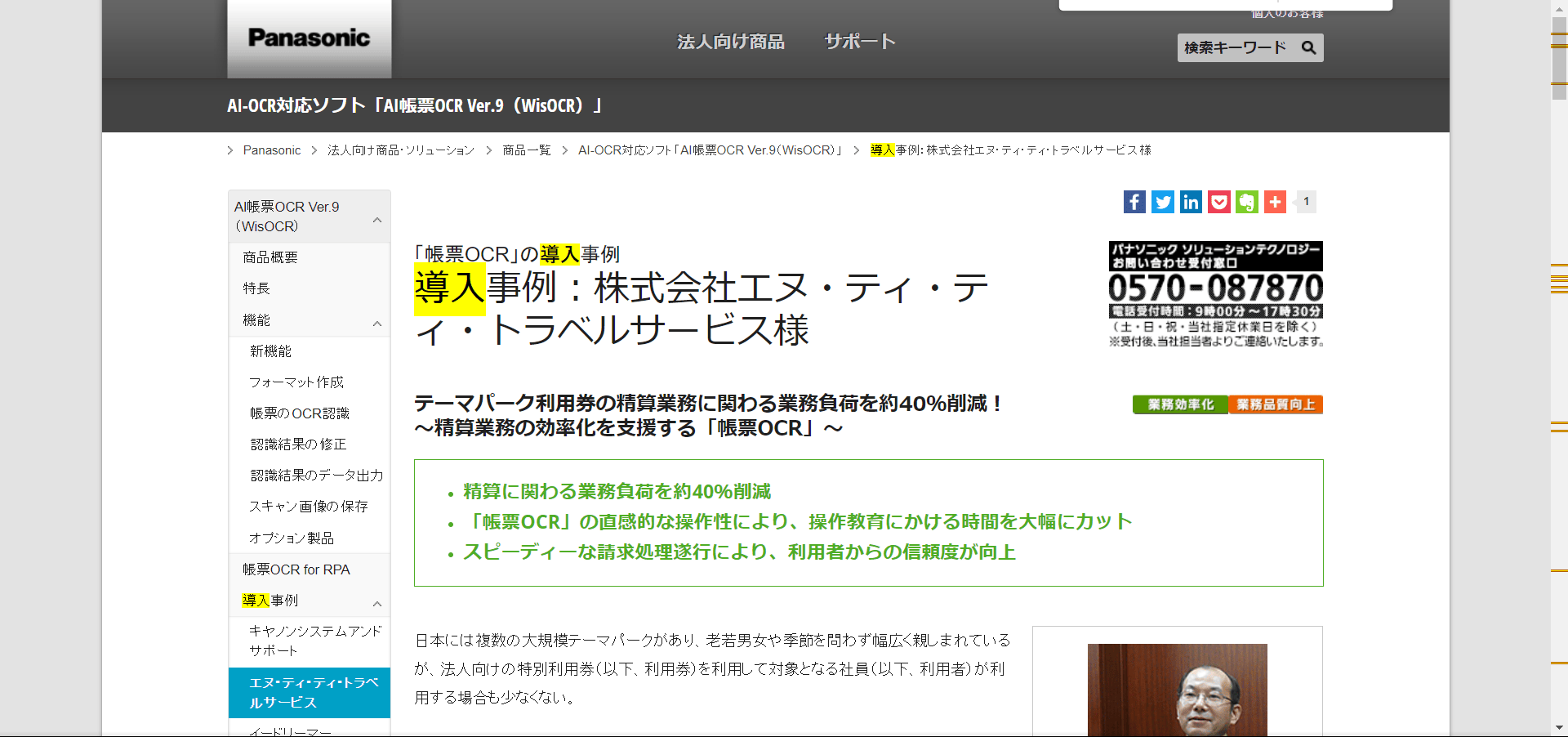This screenshot has width=1568, height=737.
Task: Click the 検索キーワード search field
Action: 1236,47
